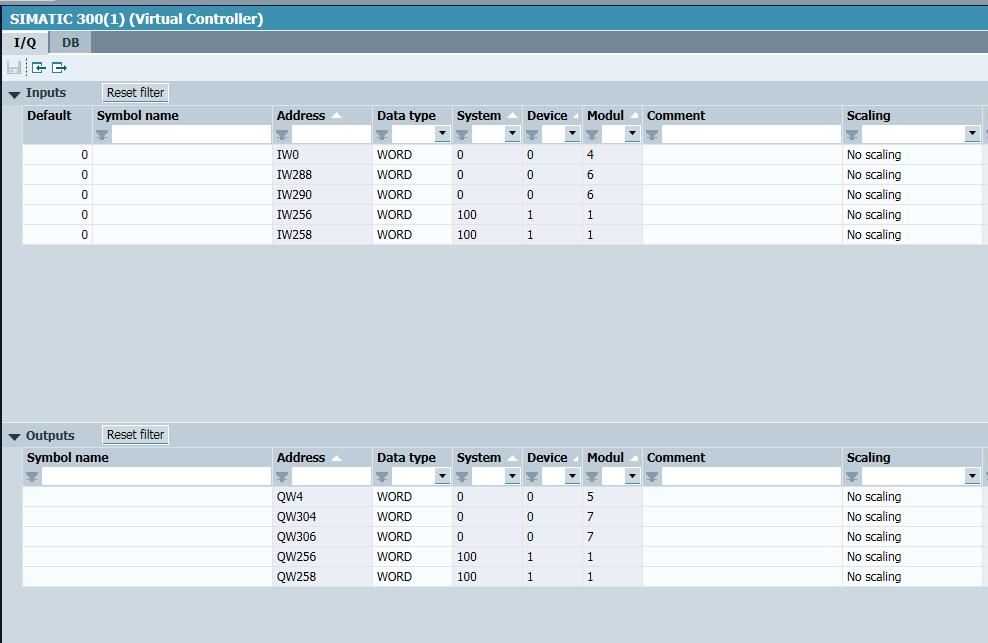The image size is (988, 643).
Task: Click Scaling cell of IW256 row
Action: point(912,215)
